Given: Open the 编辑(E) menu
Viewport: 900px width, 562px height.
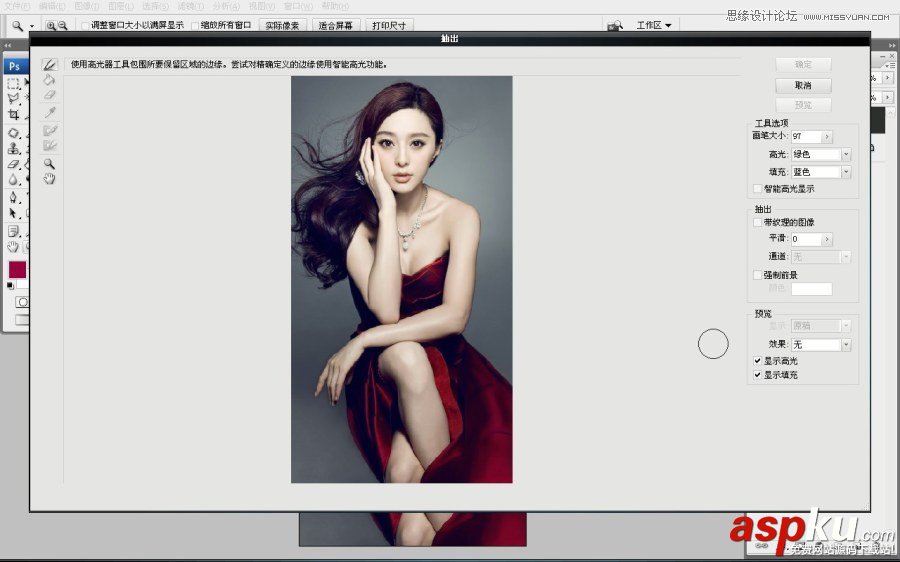Looking at the screenshot, I should (x=52, y=6).
